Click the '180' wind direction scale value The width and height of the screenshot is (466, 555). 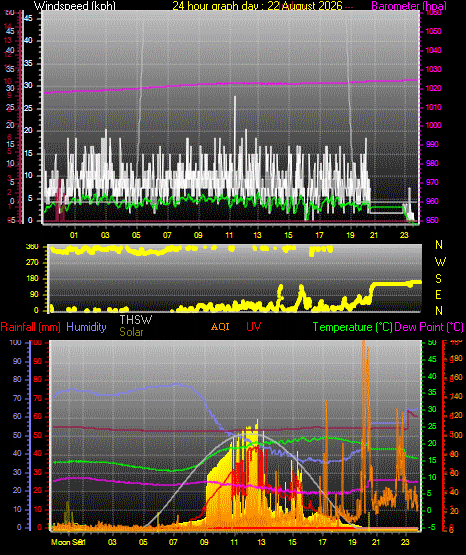pos(32,279)
